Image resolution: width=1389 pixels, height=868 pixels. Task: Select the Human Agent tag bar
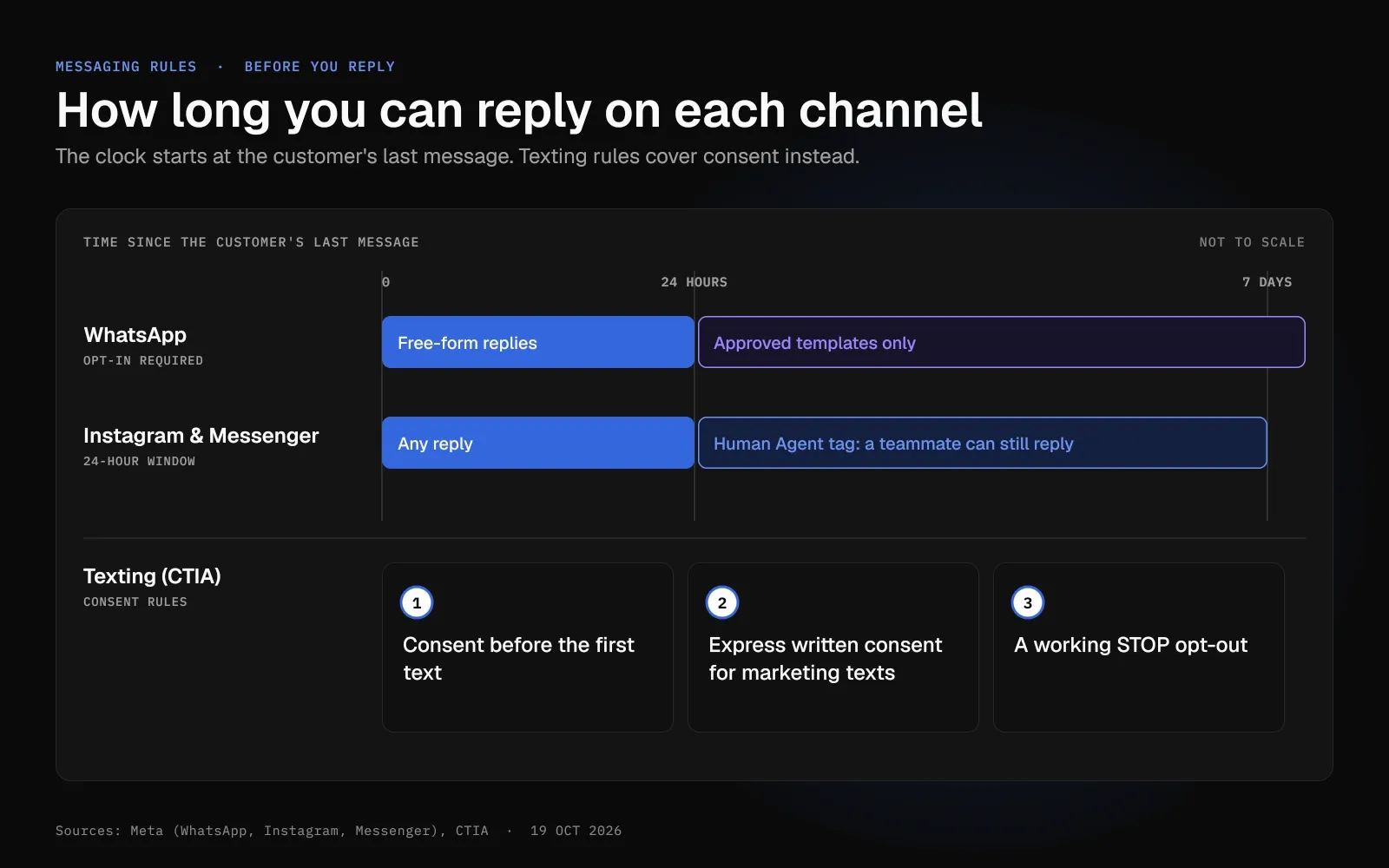click(983, 443)
